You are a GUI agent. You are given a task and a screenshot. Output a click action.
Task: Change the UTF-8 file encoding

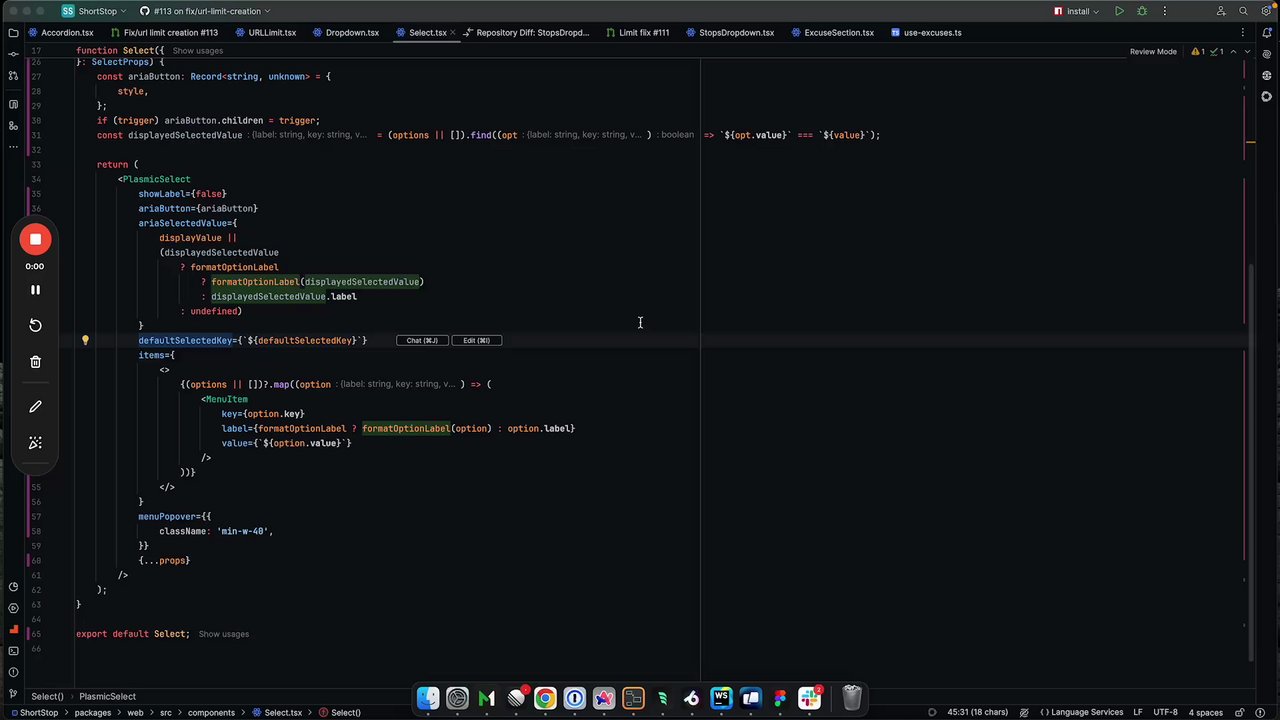(x=1165, y=712)
